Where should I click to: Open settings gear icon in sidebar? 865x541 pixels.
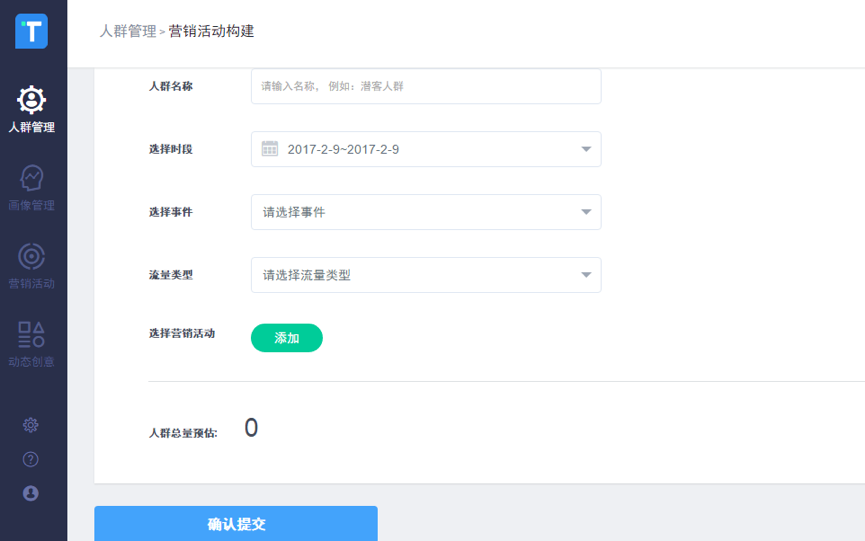coord(31,425)
